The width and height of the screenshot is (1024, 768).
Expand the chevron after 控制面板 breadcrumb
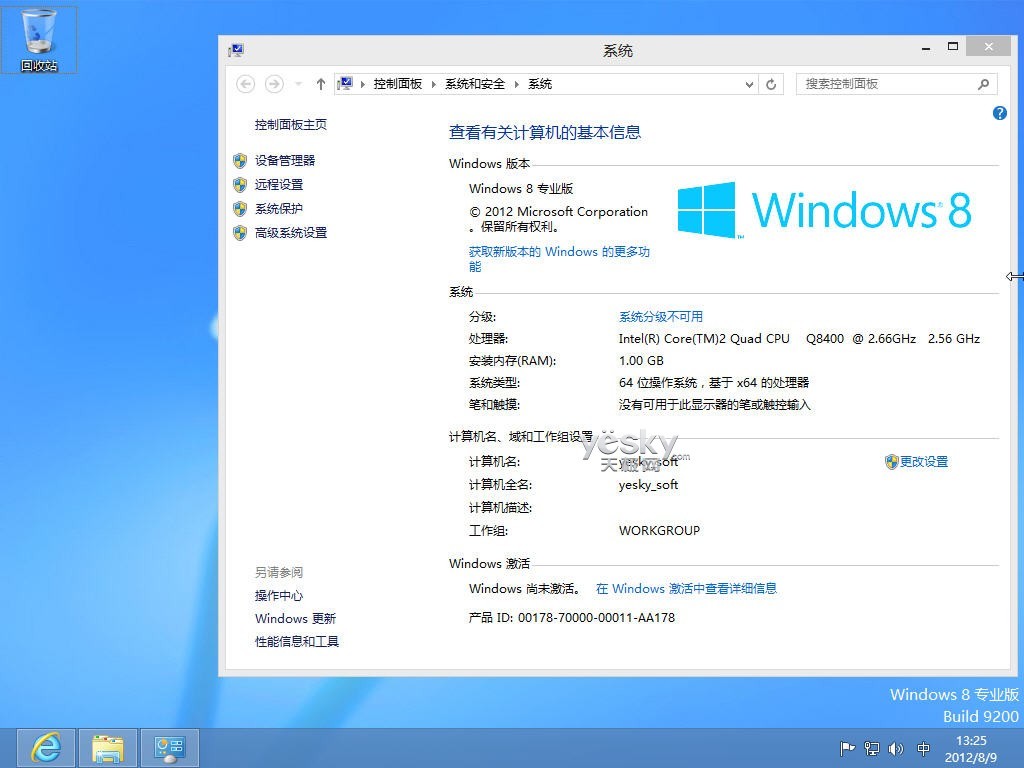pos(433,84)
